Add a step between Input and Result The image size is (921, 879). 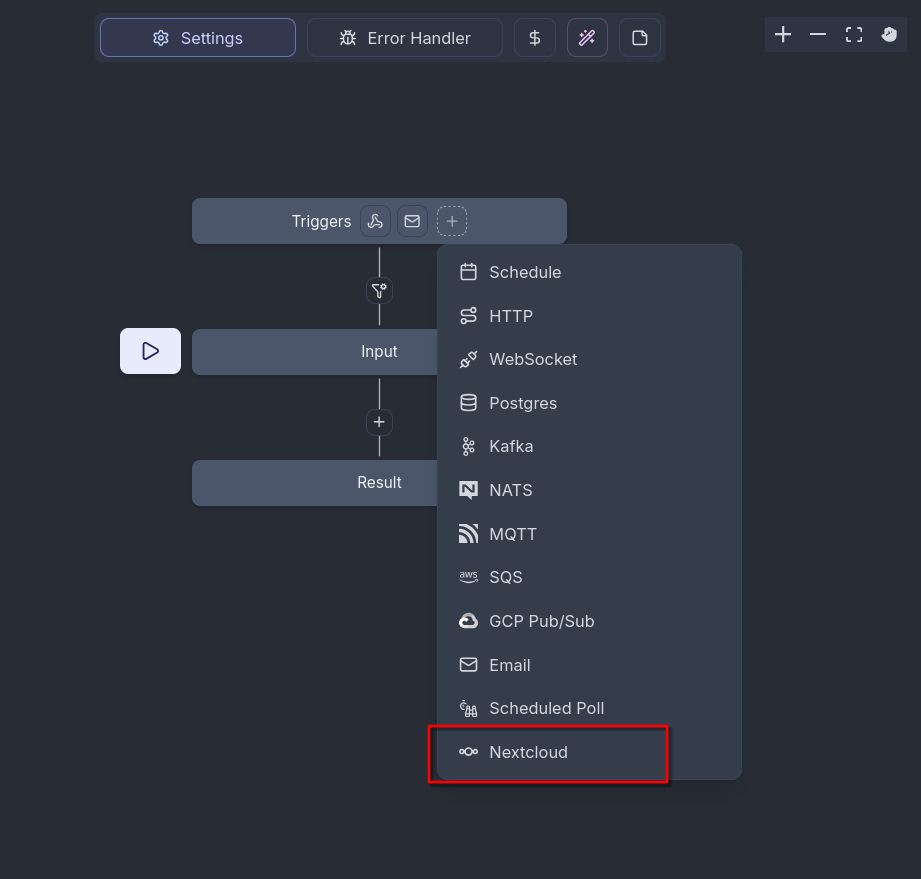tap(379, 421)
